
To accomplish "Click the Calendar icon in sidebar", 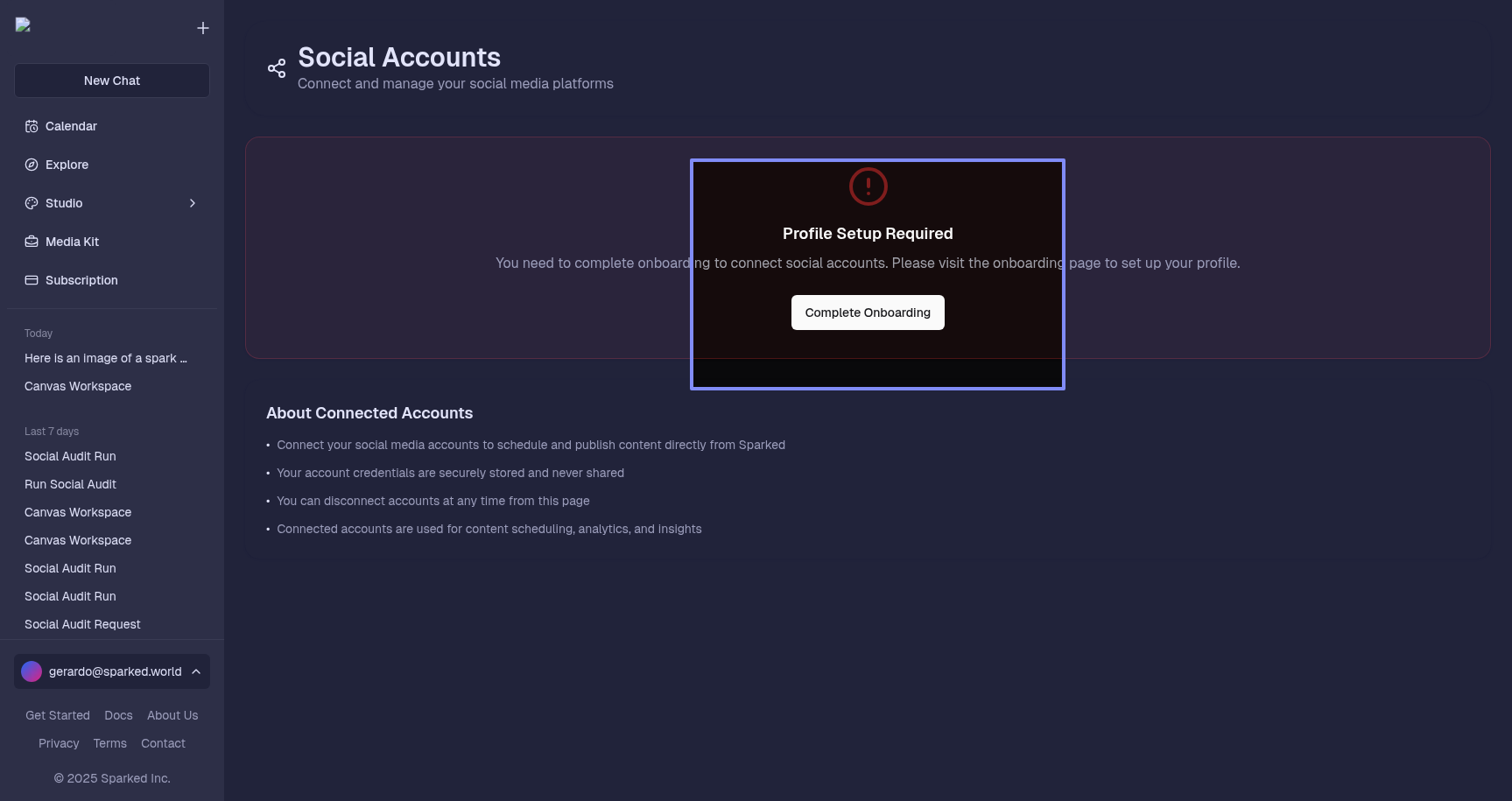I will pos(32,126).
